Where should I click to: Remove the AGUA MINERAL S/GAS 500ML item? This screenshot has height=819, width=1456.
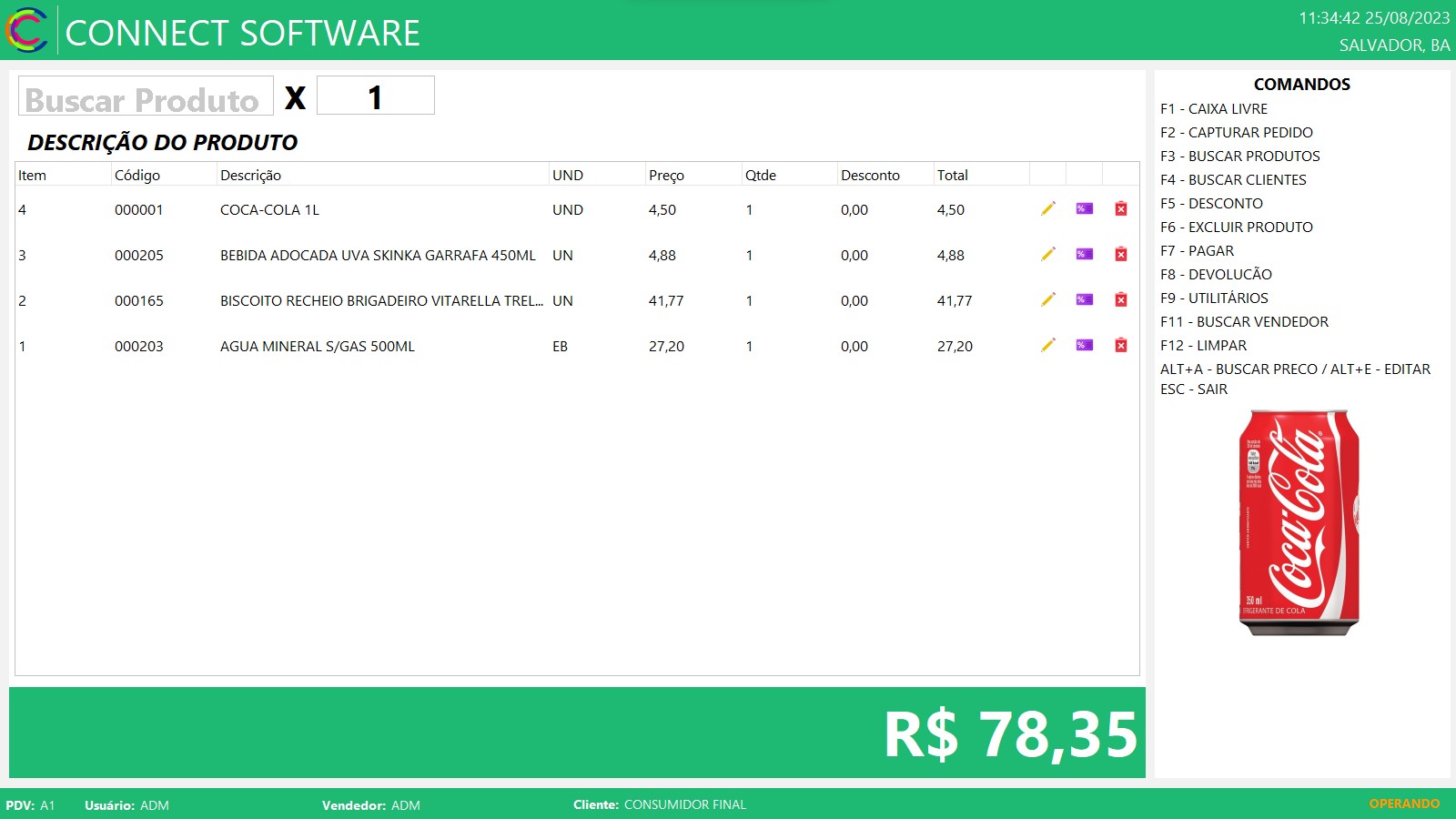click(x=1121, y=346)
